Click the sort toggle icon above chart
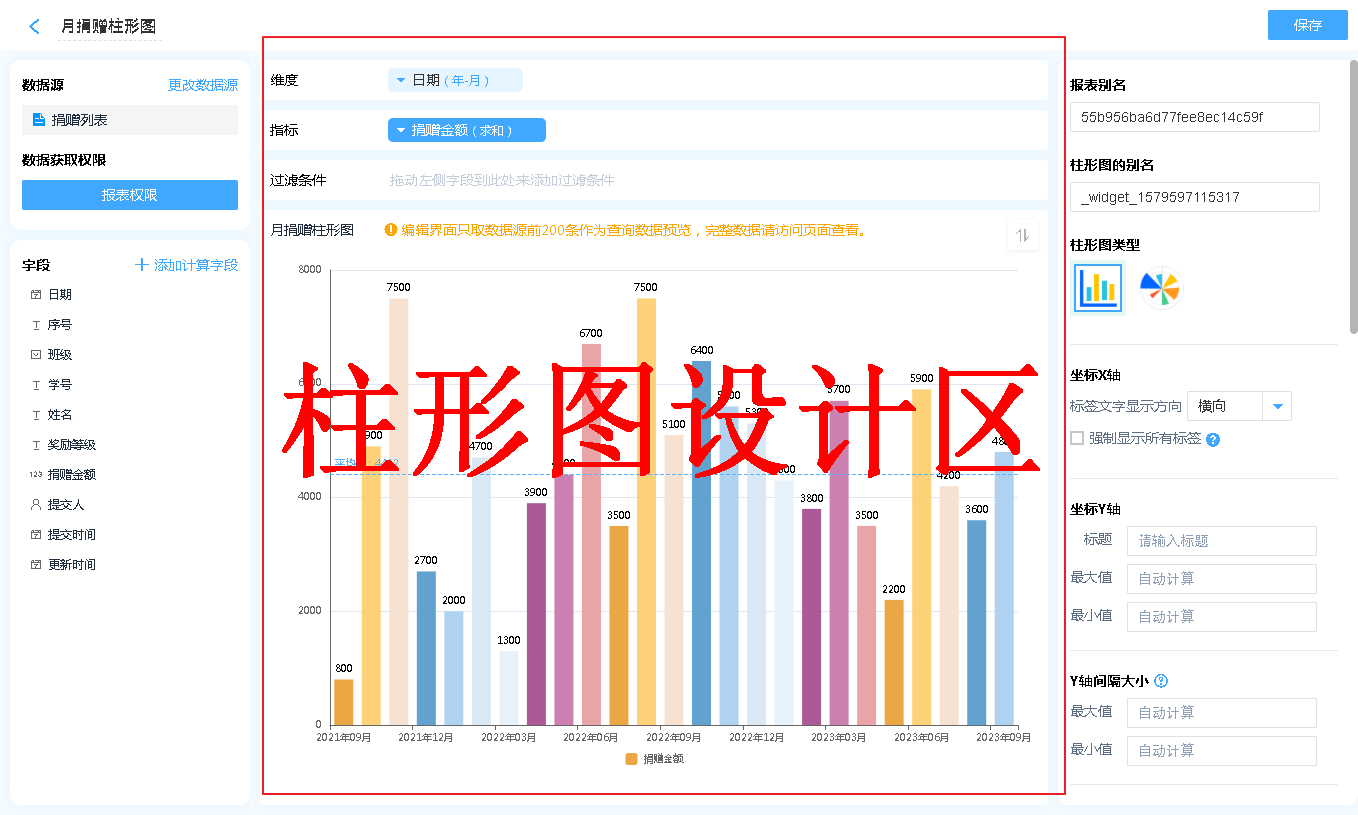 (x=1022, y=236)
